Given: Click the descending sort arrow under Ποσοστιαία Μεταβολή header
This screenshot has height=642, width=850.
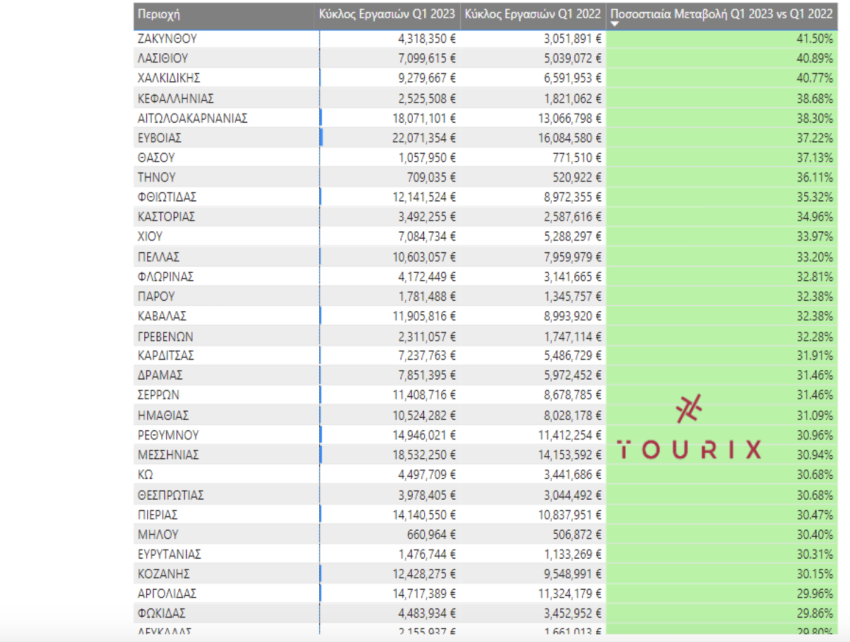Looking at the screenshot, I should (614, 24).
